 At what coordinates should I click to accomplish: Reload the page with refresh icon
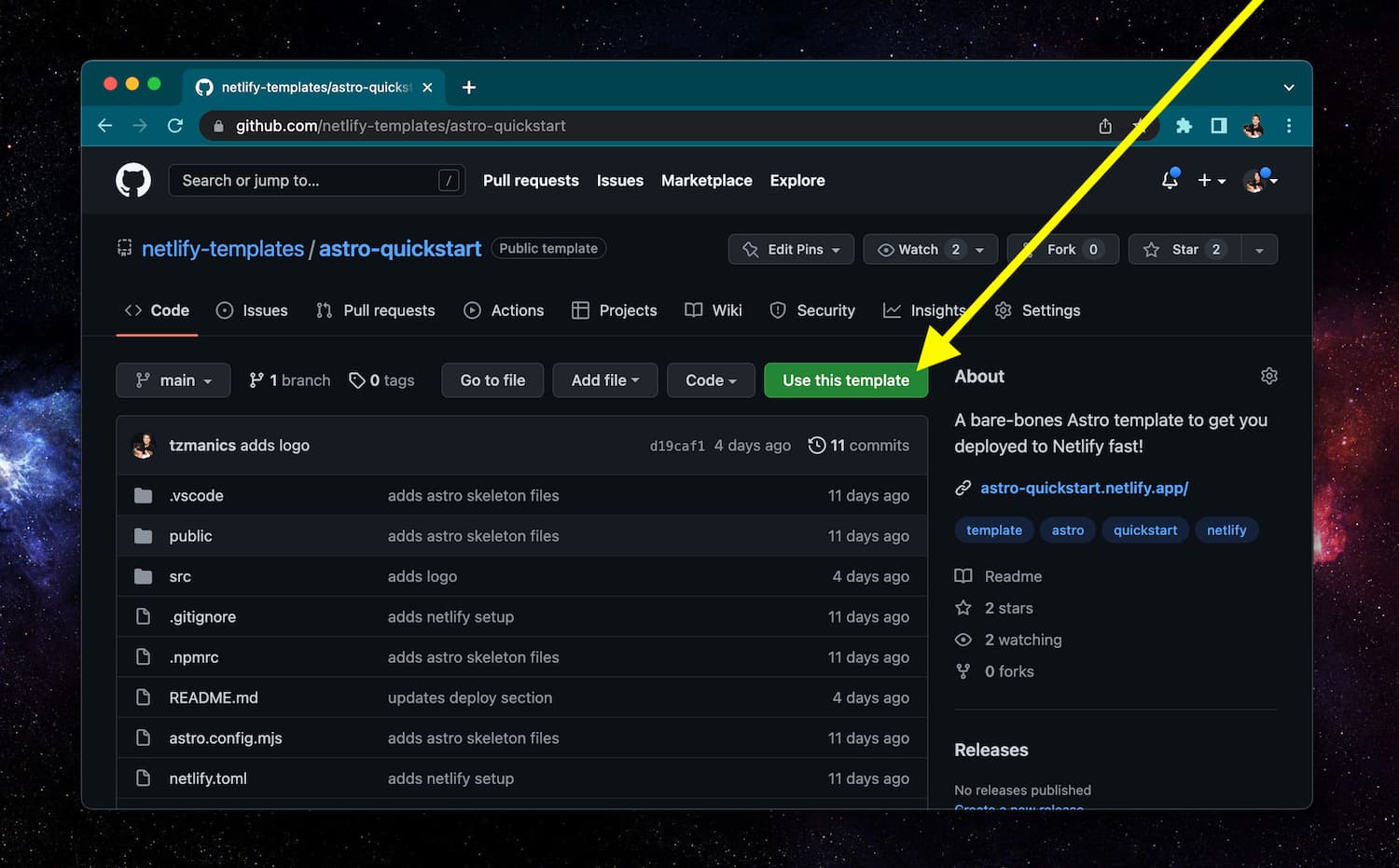(x=174, y=125)
